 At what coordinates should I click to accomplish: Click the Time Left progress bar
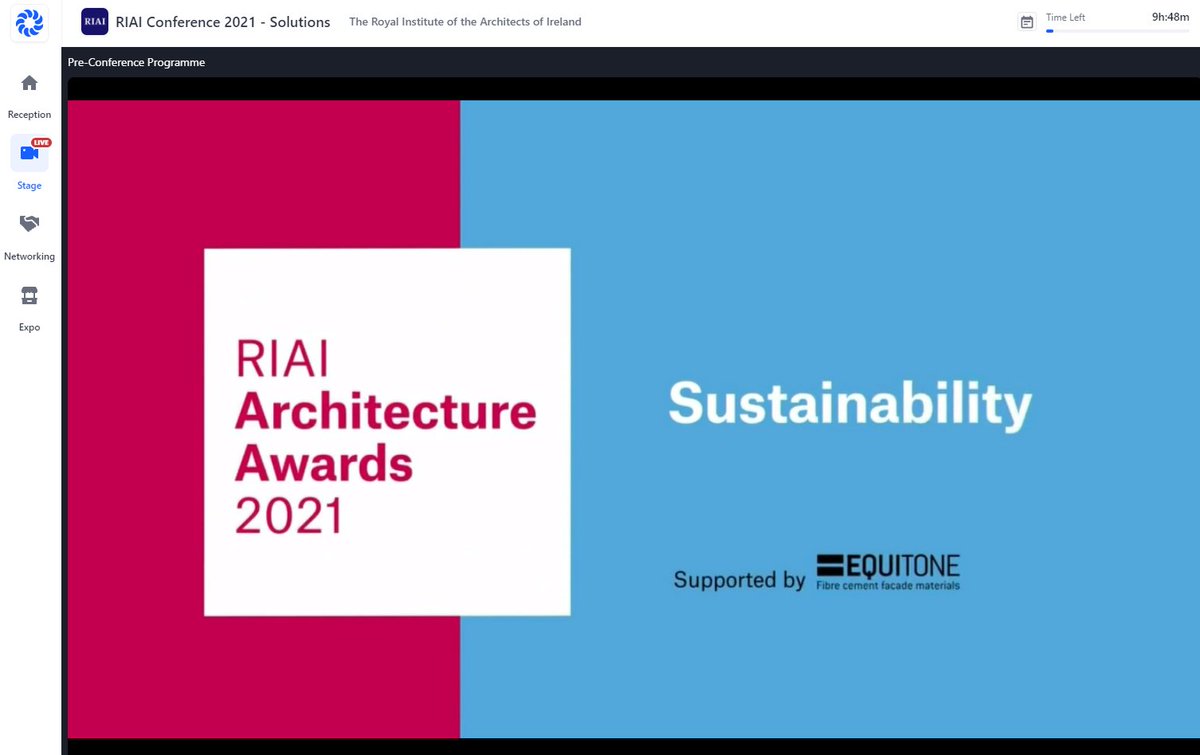pos(1117,31)
